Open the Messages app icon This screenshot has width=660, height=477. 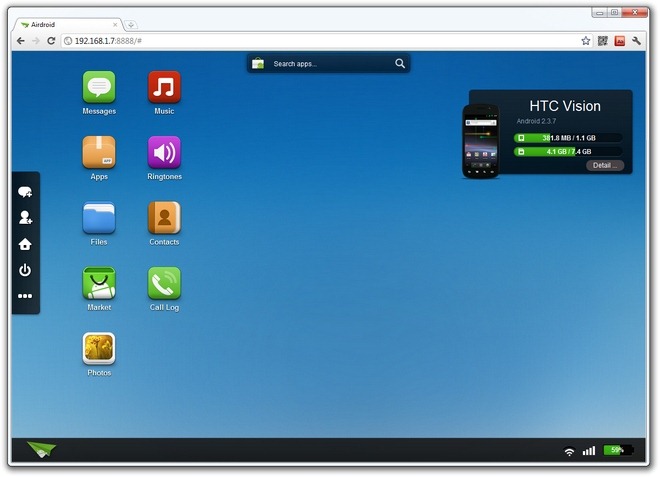click(99, 87)
